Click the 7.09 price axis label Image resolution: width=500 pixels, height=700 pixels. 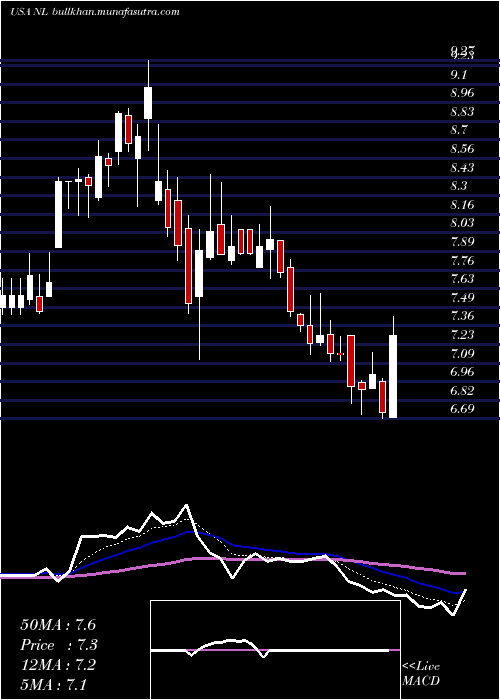pos(462,353)
